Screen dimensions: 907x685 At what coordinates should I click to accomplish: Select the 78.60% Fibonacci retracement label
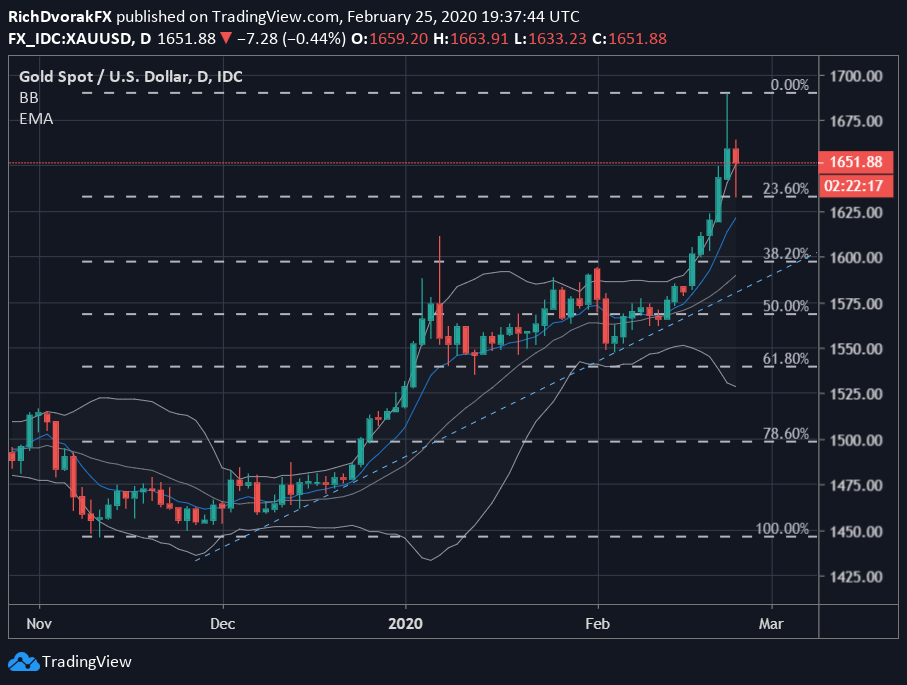785,433
